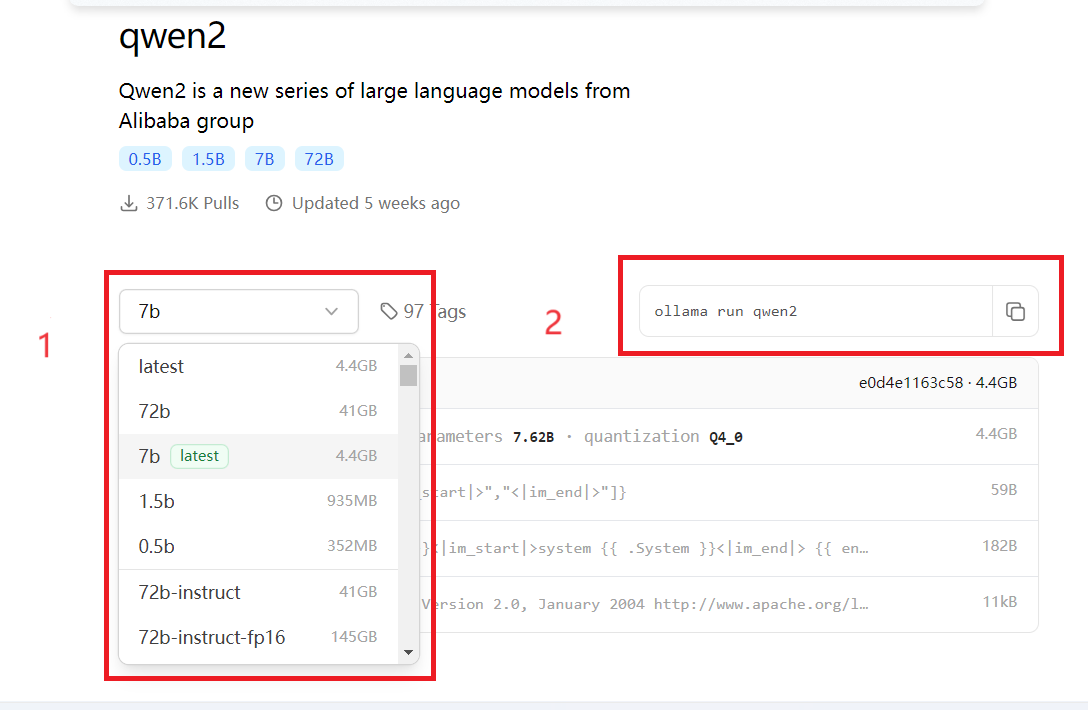This screenshot has width=1088, height=710.
Task: Select the 1.5b model option
Action: pyautogui.click(x=258, y=501)
